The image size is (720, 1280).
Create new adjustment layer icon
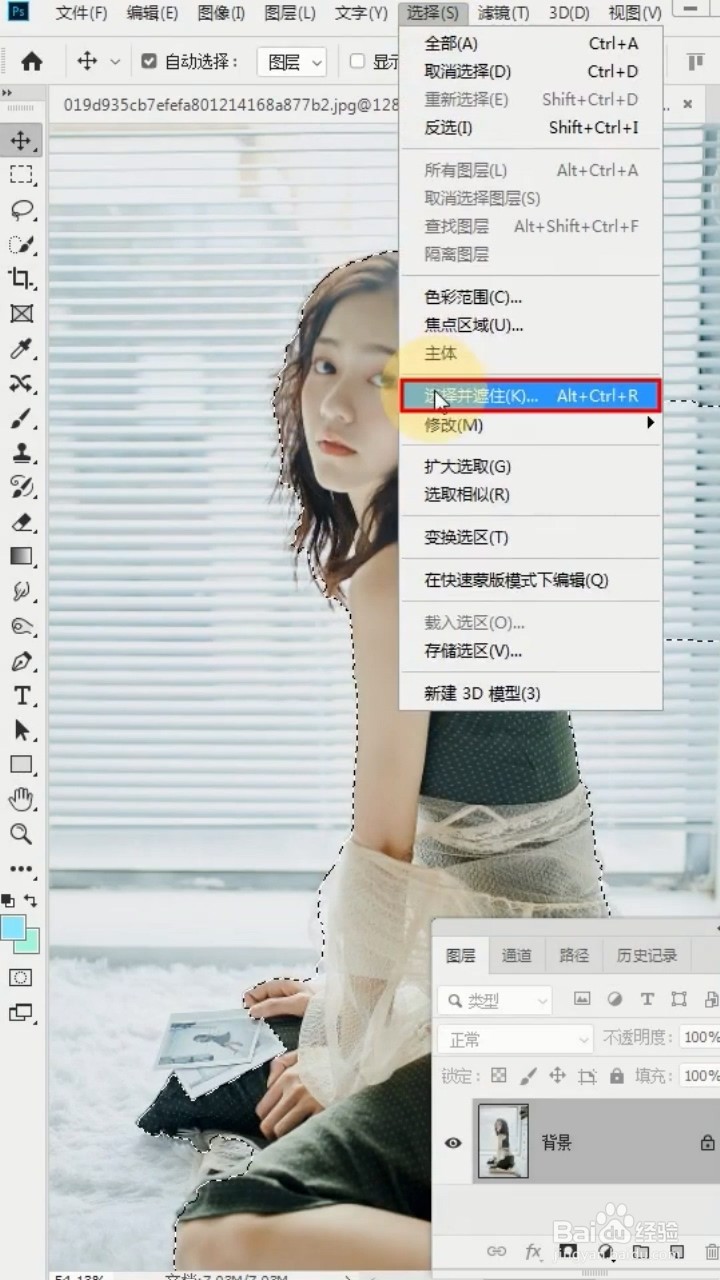[x=606, y=1251]
